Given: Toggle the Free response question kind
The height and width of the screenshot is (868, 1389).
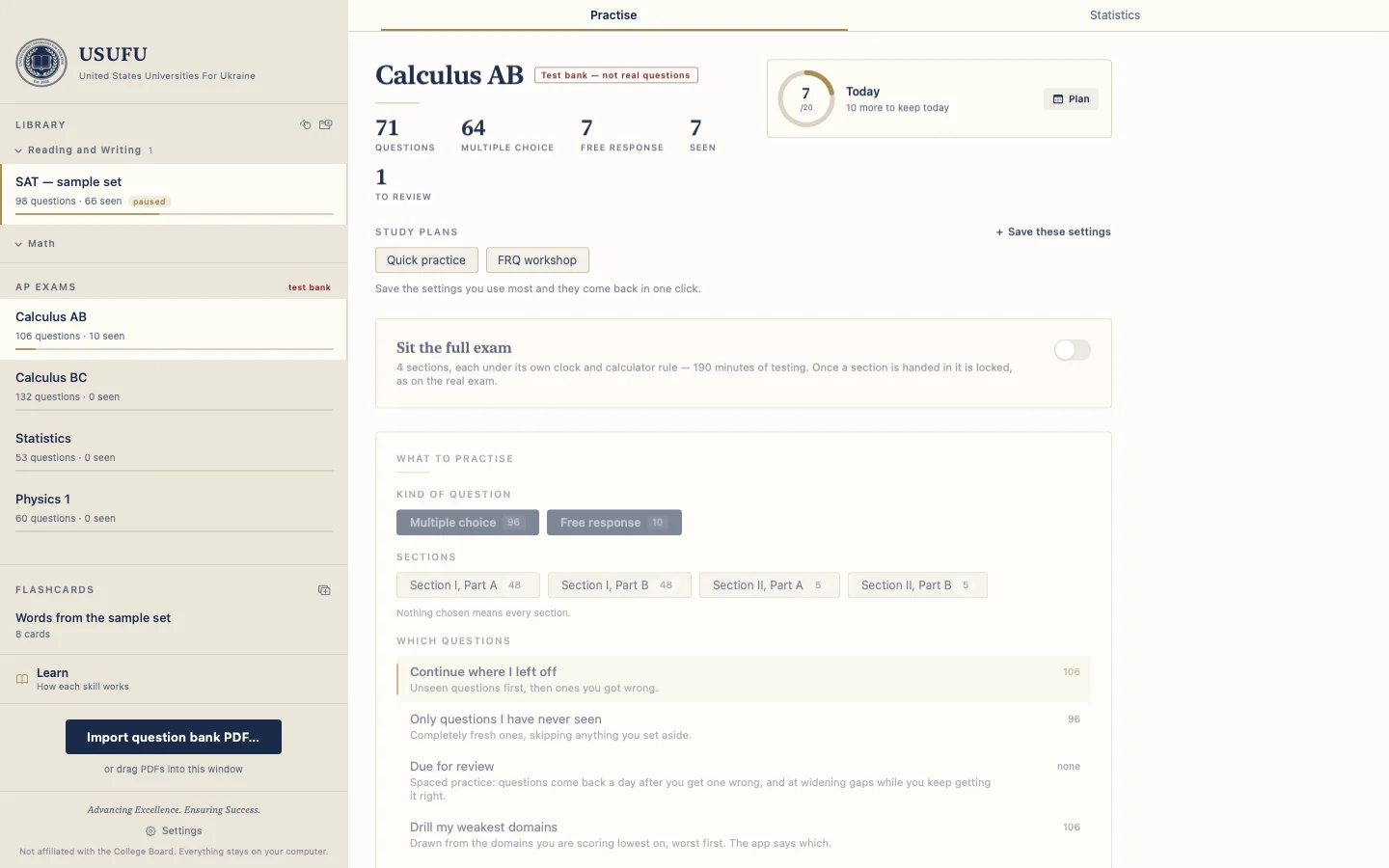Looking at the screenshot, I should pos(614,523).
